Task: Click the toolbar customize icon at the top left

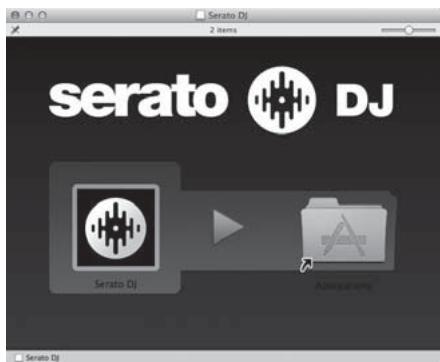Action: (15, 30)
